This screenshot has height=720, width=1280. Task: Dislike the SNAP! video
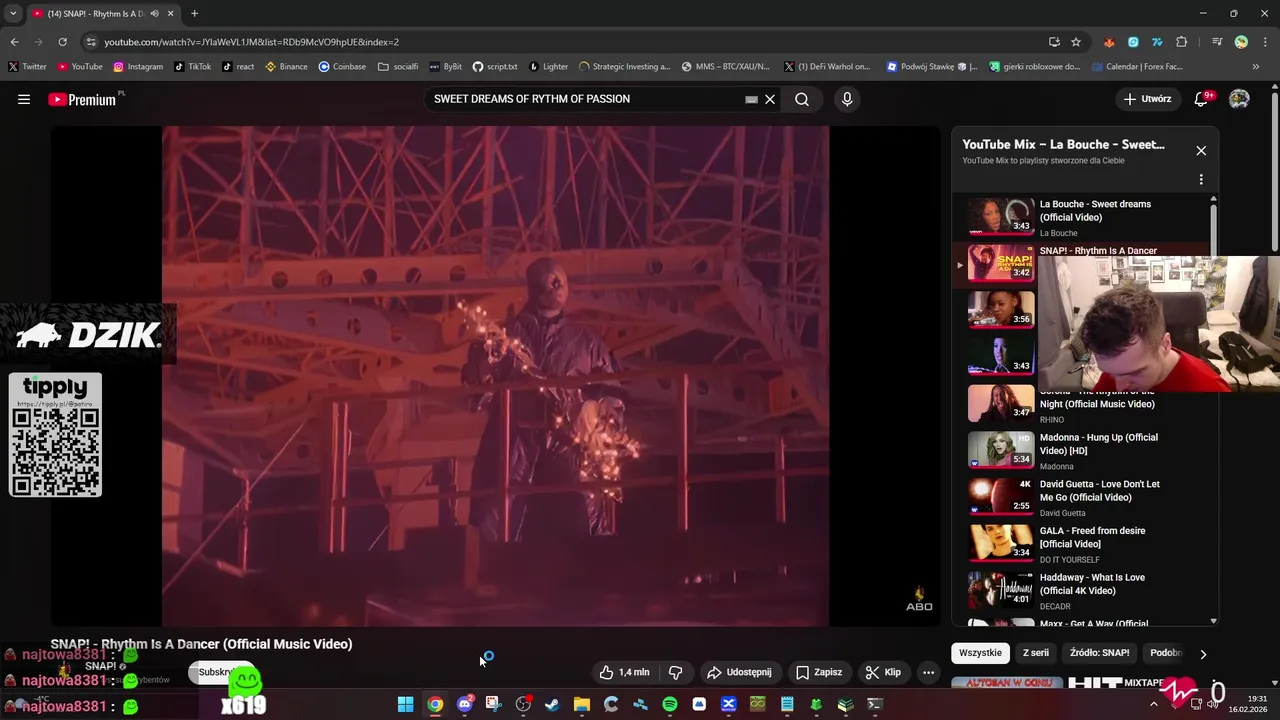pos(675,672)
